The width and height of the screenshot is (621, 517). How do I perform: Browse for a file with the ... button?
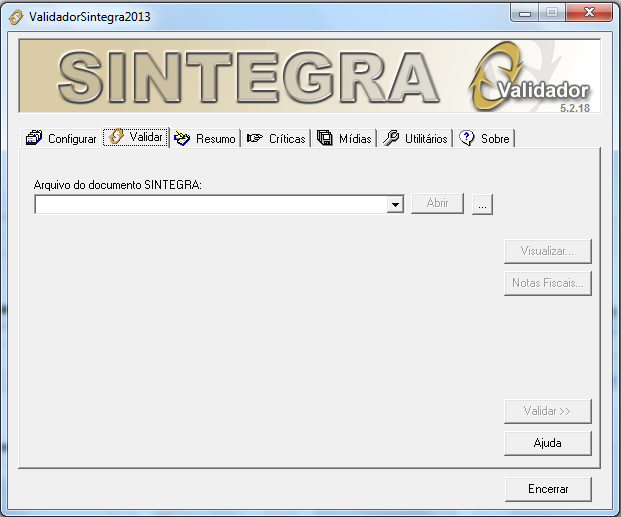point(482,204)
